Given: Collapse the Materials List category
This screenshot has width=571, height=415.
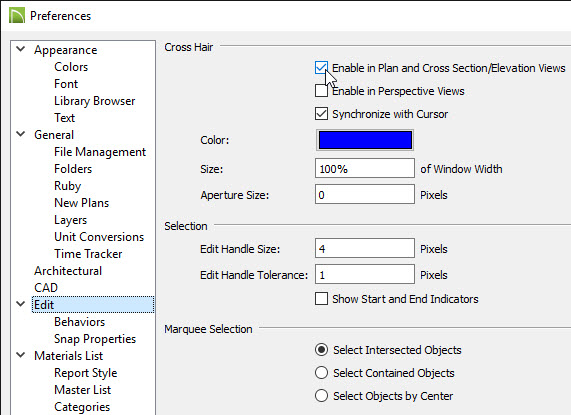Looking at the screenshot, I should click(21, 355).
